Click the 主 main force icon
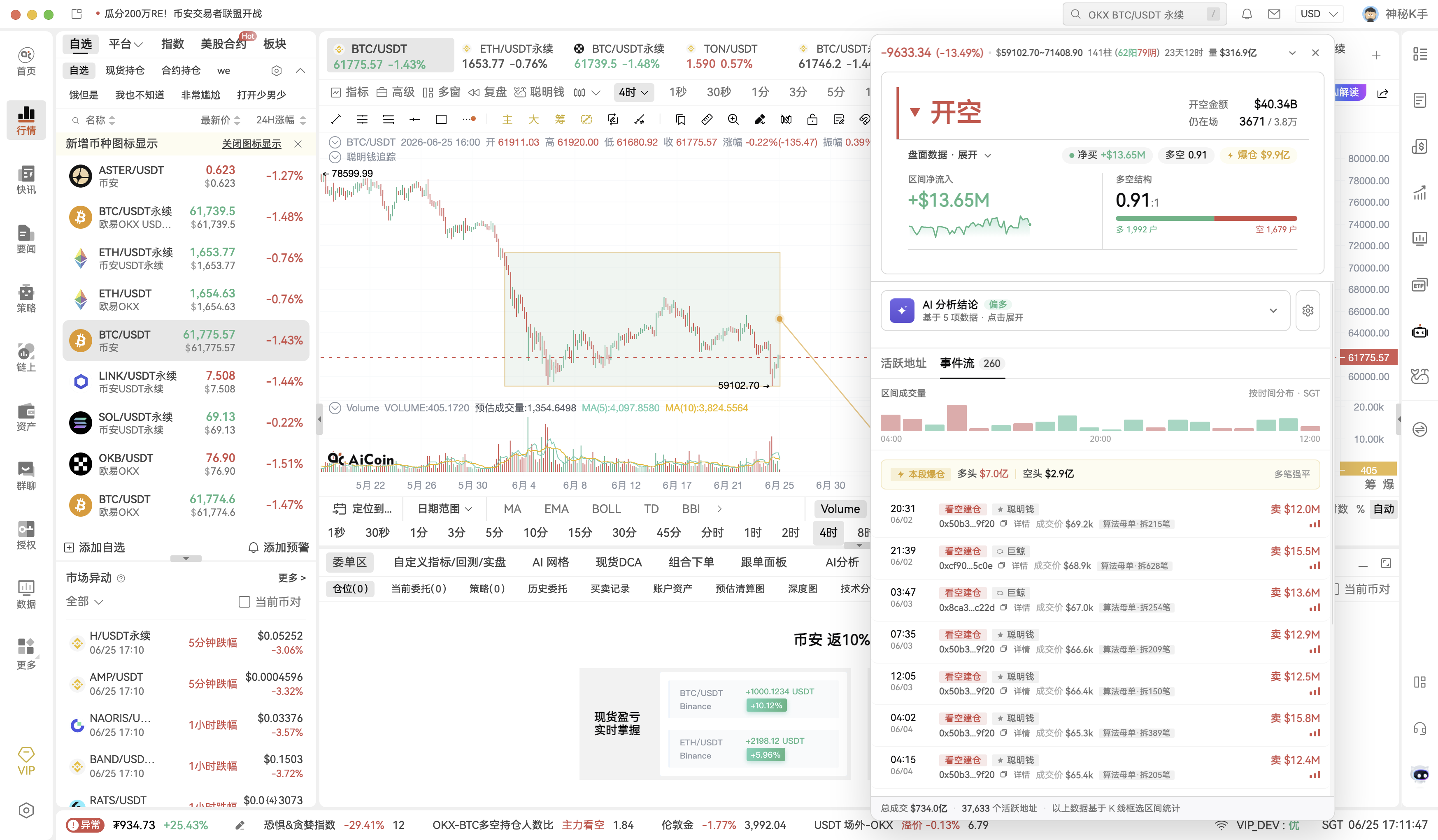 [x=507, y=119]
